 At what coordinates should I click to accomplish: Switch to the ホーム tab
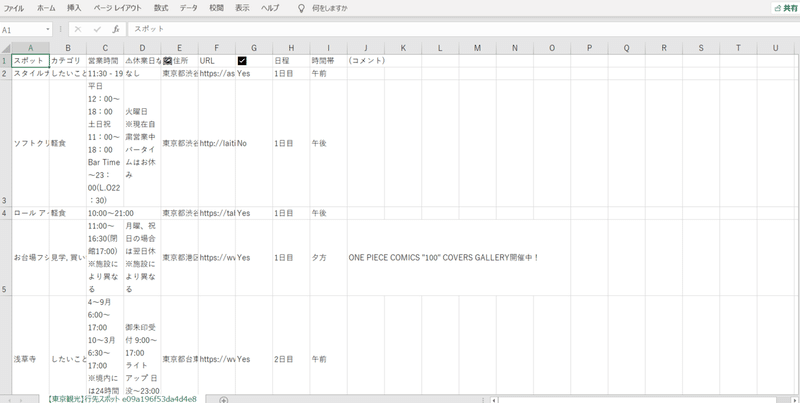(x=46, y=8)
